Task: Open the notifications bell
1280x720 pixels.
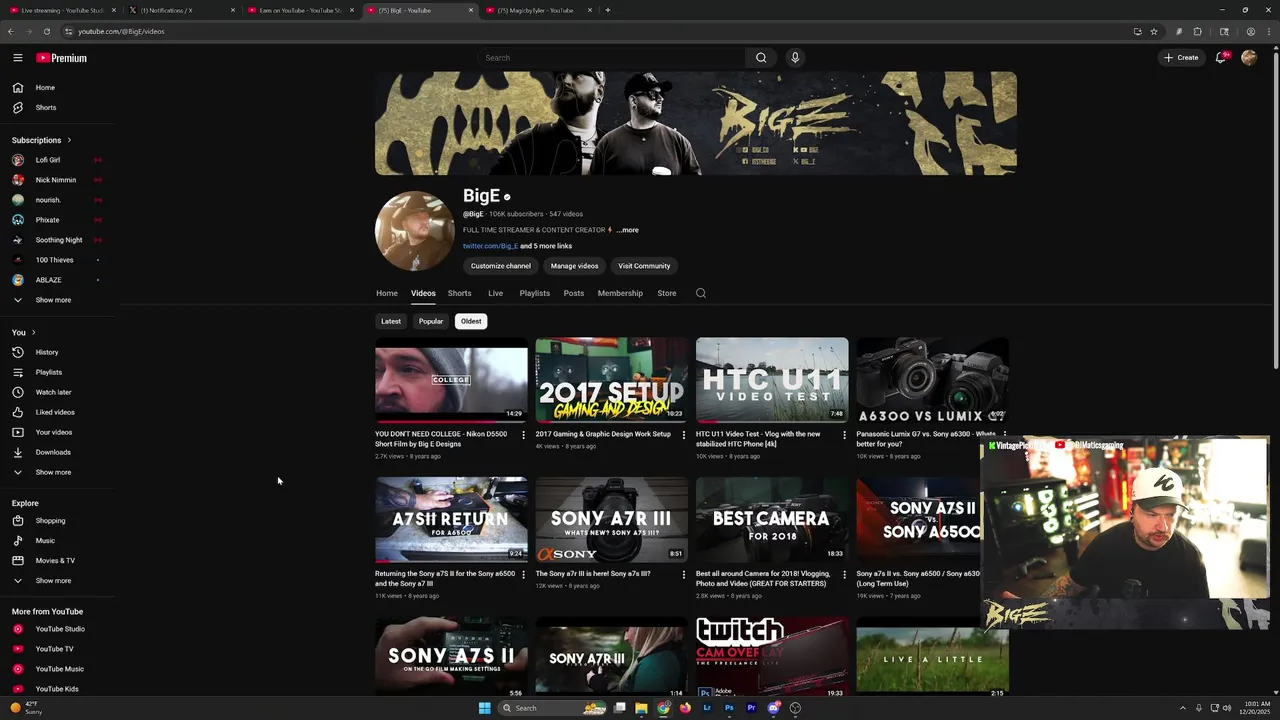Action: [1220, 58]
